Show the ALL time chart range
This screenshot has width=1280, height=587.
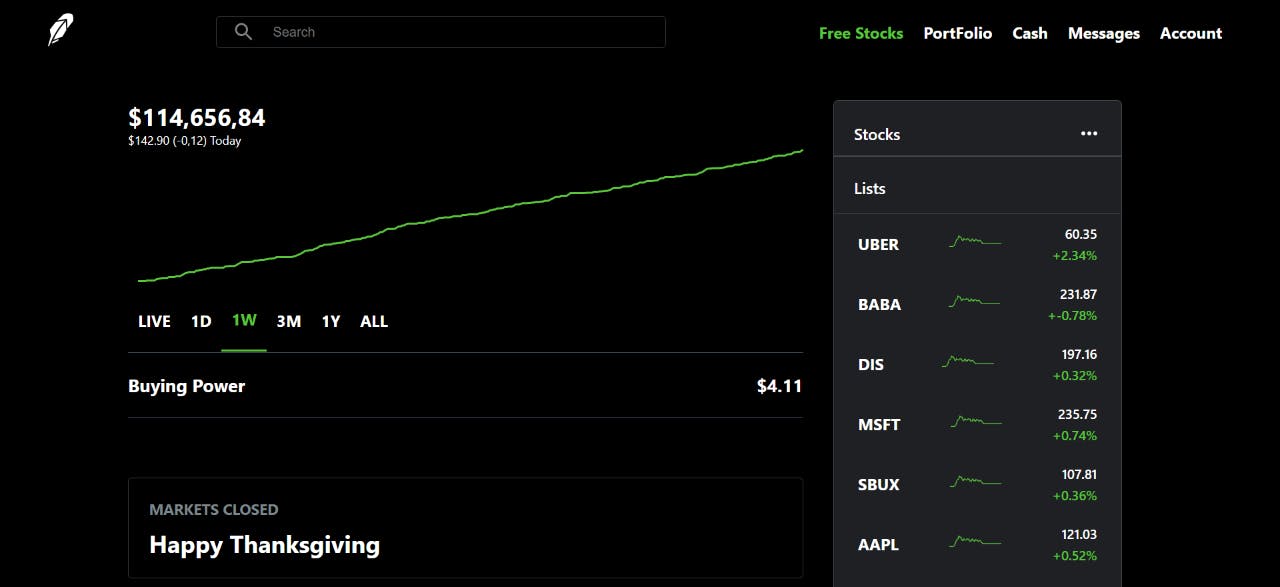(374, 321)
